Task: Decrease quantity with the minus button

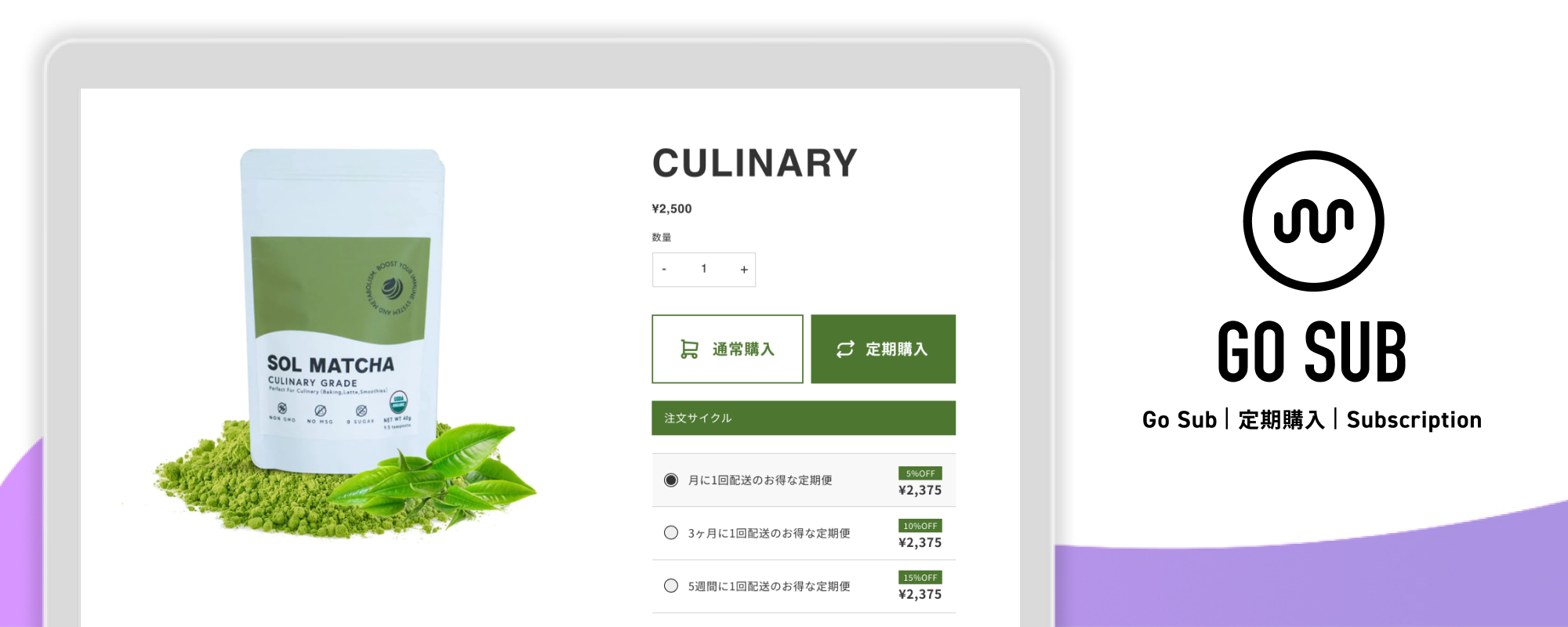Action: click(x=664, y=270)
